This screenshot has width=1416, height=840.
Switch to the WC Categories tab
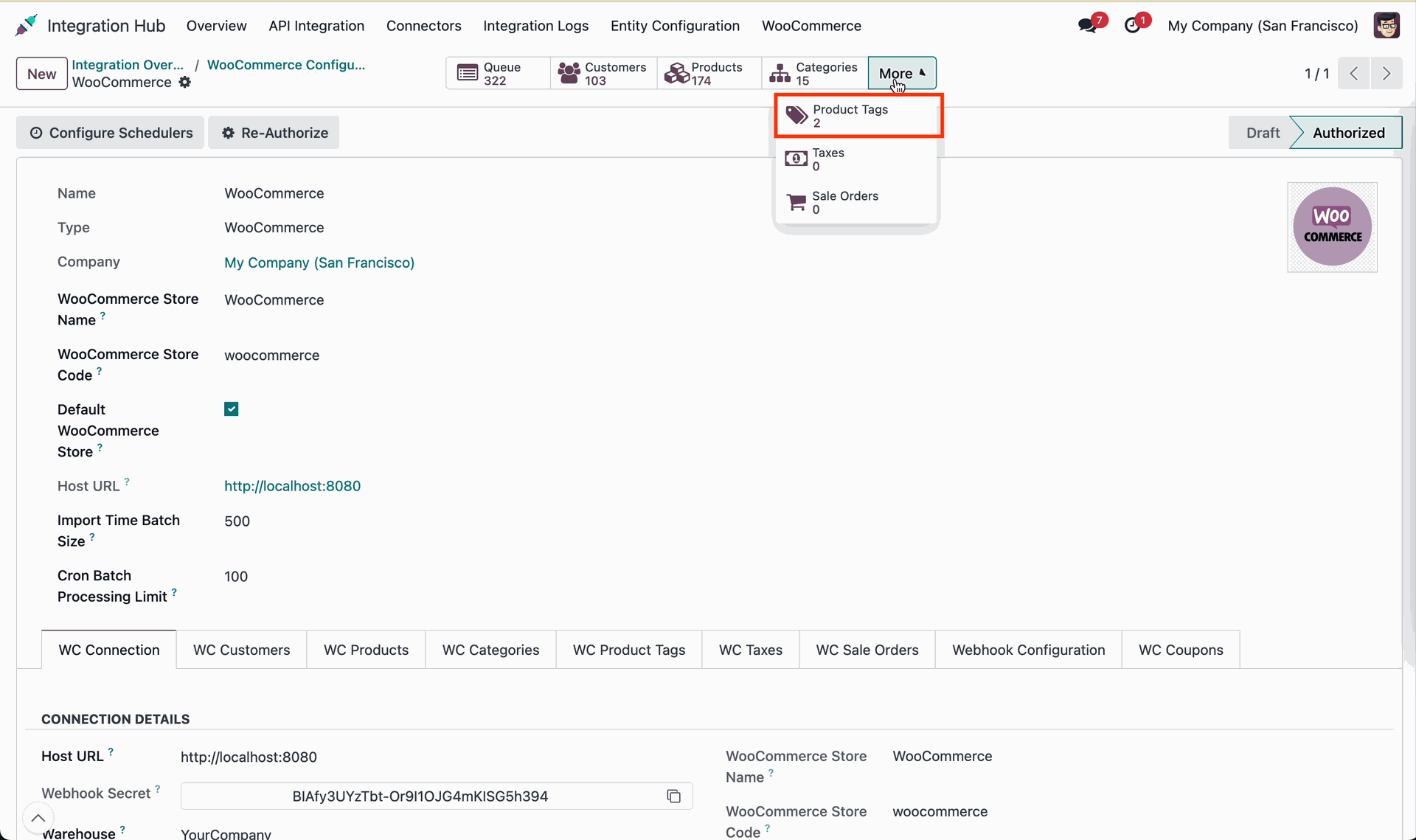point(491,650)
